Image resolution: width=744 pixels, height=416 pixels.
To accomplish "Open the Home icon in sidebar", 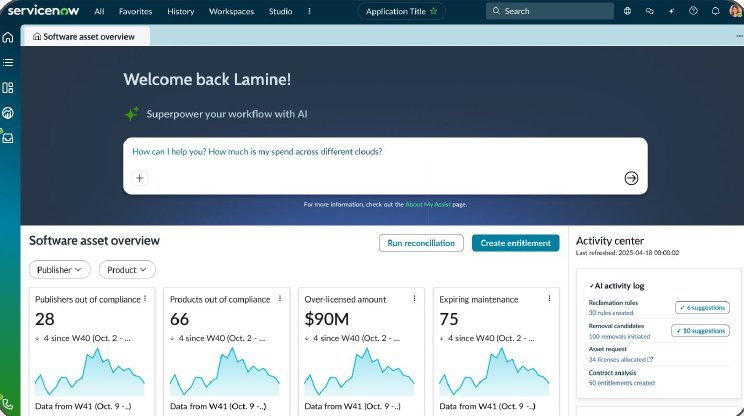I will coord(8,37).
